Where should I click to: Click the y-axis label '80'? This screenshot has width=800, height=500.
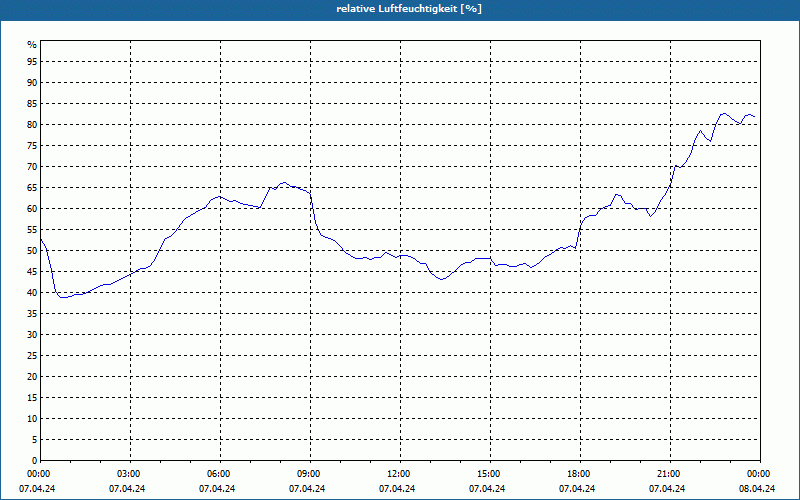coord(32,124)
